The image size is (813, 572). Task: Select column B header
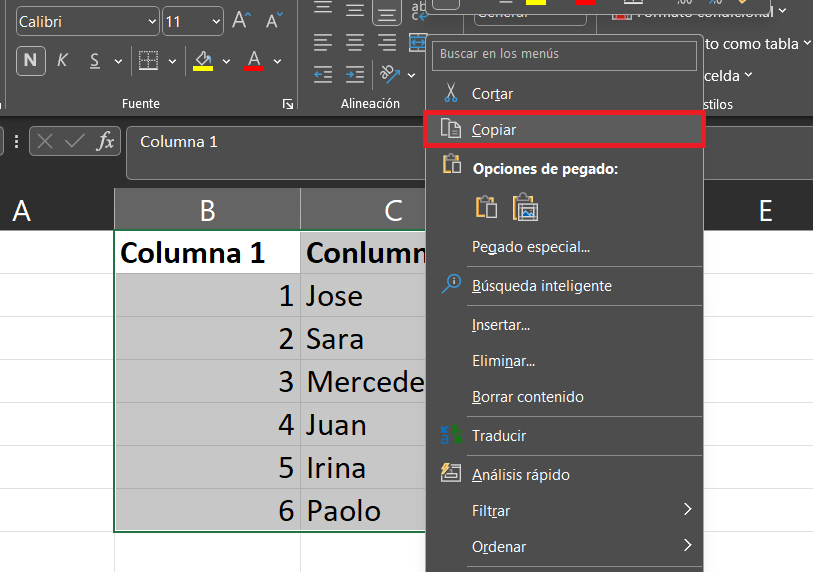point(207,210)
